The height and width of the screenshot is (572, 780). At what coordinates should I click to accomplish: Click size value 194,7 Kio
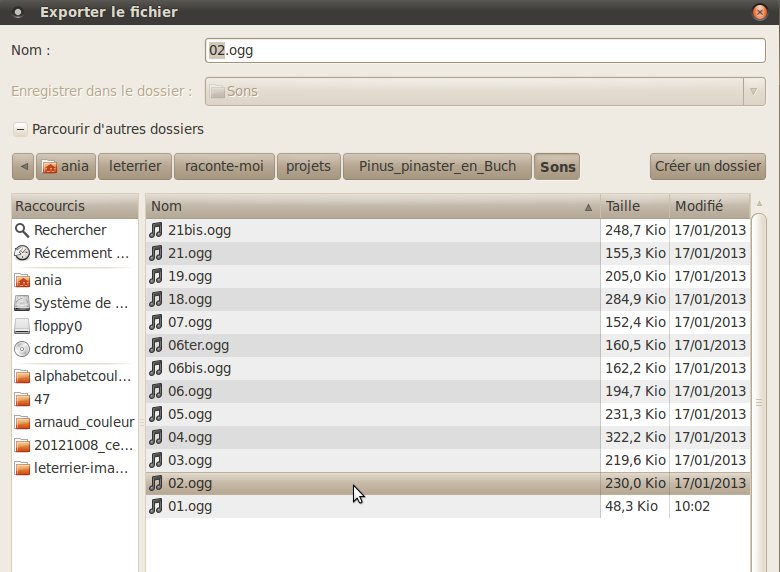point(635,391)
